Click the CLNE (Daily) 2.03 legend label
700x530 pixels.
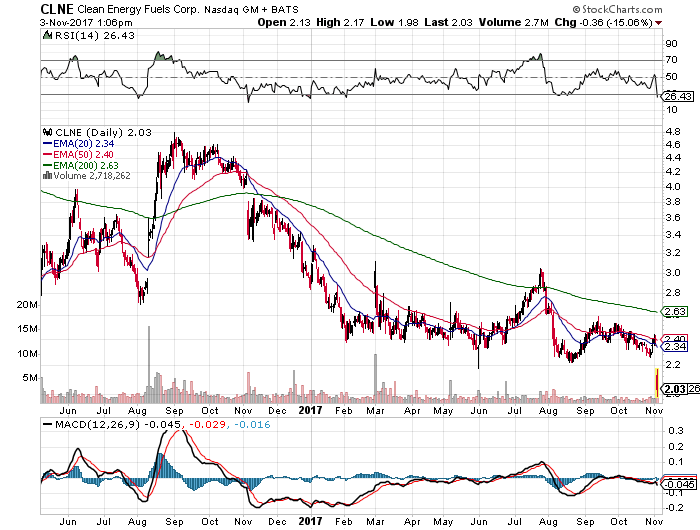104,132
